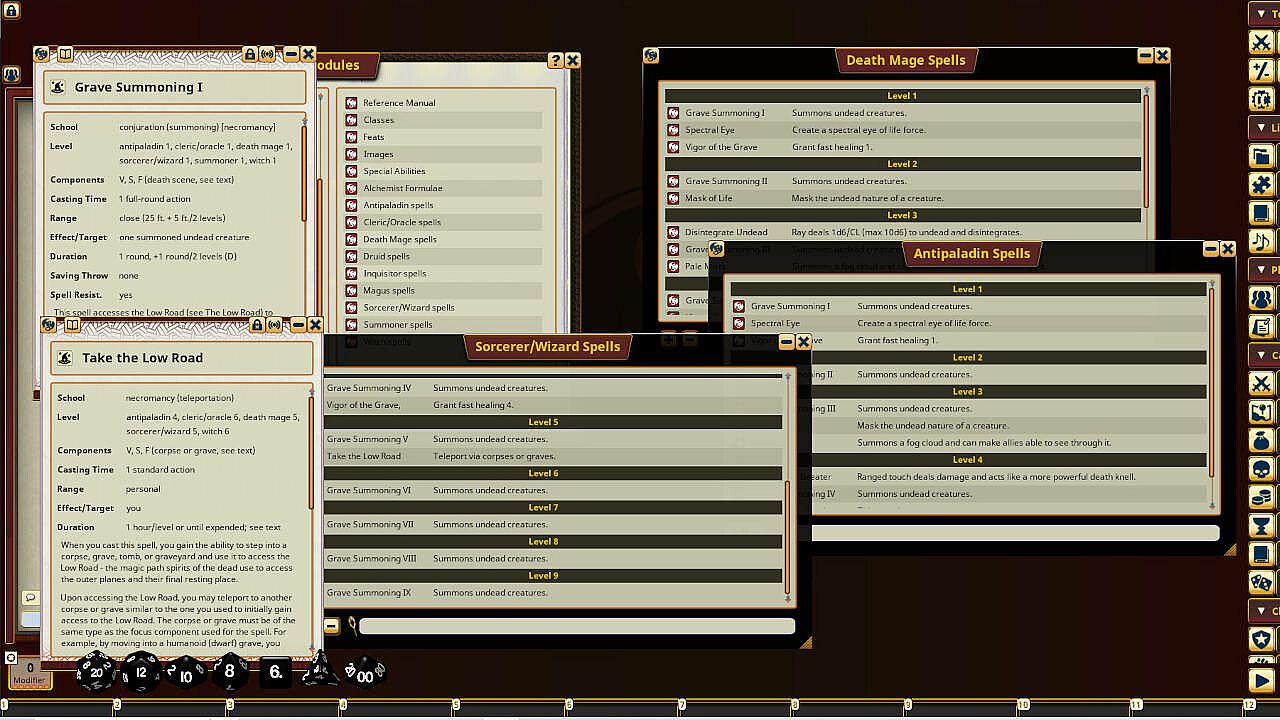Roll the d20 die

click(96, 671)
